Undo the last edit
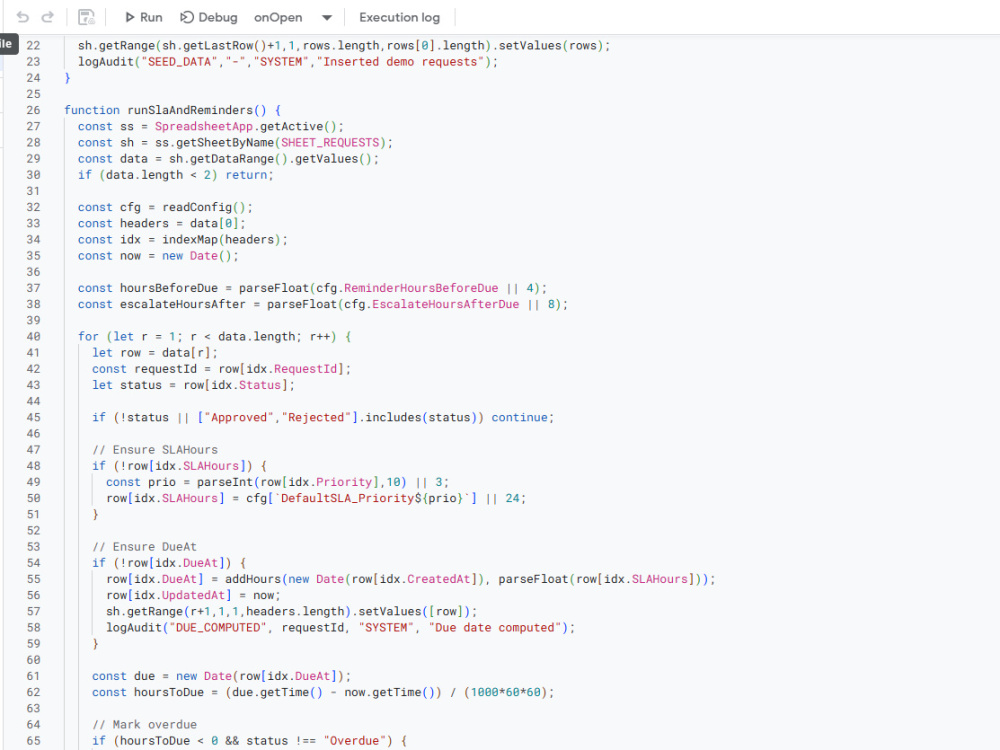 coord(23,17)
